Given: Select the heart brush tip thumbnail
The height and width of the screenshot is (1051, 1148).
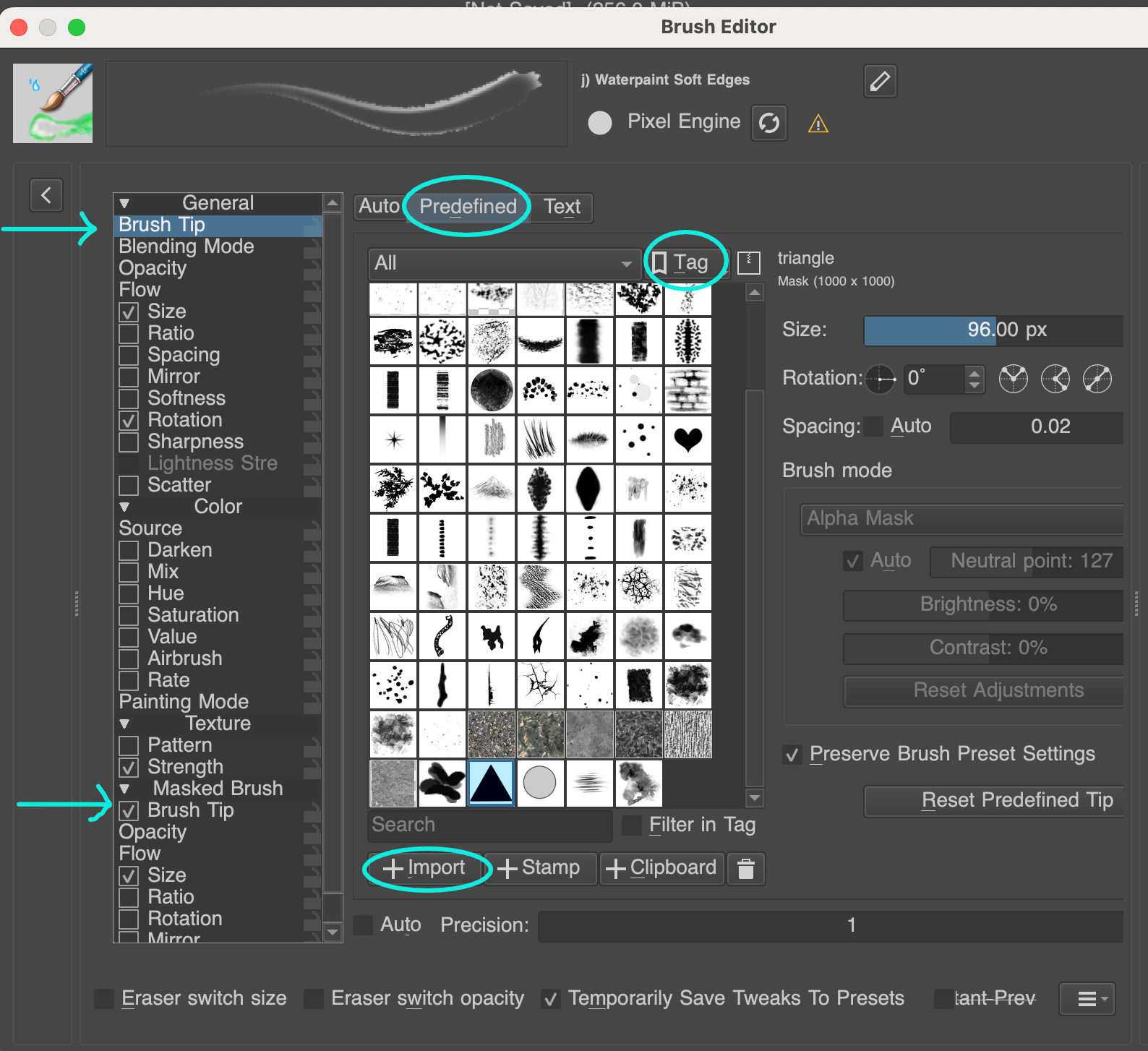Looking at the screenshot, I should (687, 439).
